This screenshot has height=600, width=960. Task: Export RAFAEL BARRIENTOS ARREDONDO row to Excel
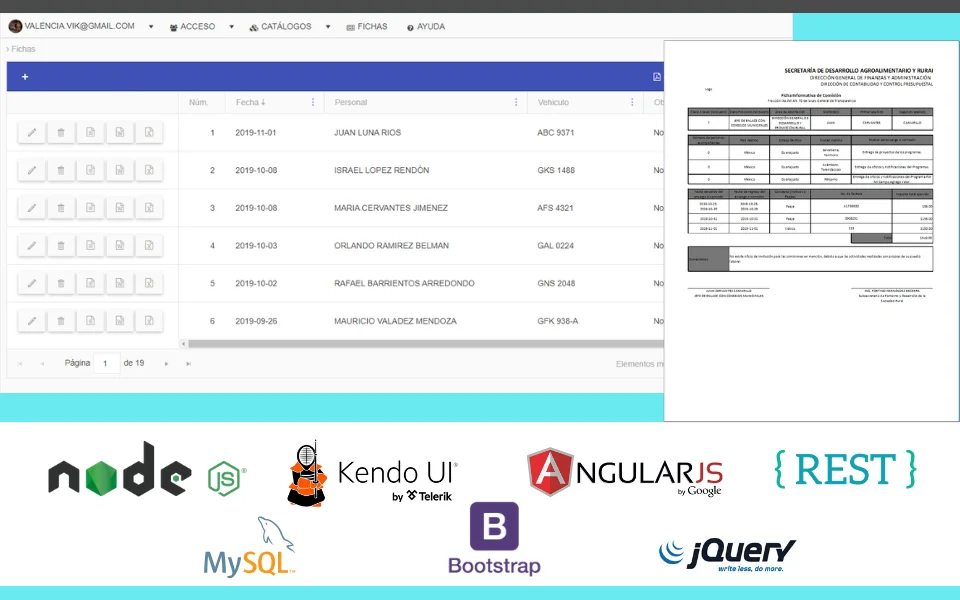coord(149,283)
